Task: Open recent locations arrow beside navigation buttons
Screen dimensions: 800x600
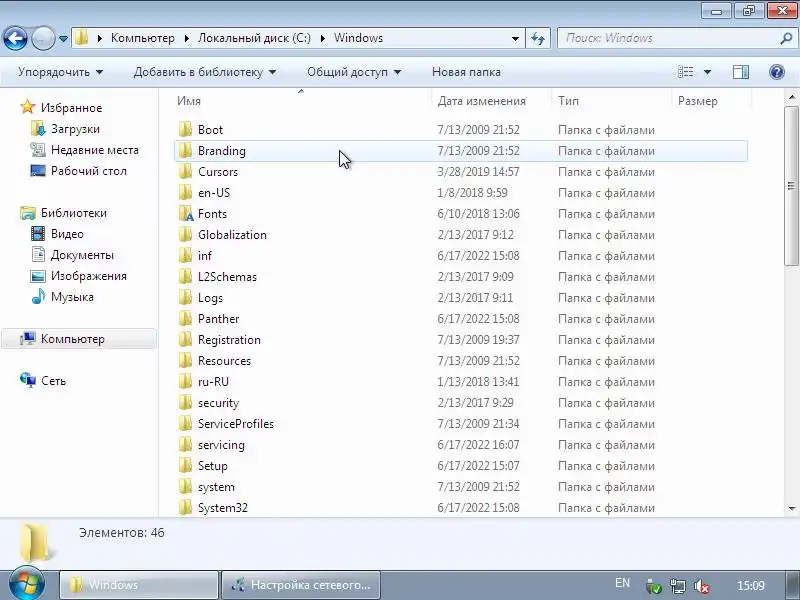Action: pyautogui.click(x=63, y=39)
